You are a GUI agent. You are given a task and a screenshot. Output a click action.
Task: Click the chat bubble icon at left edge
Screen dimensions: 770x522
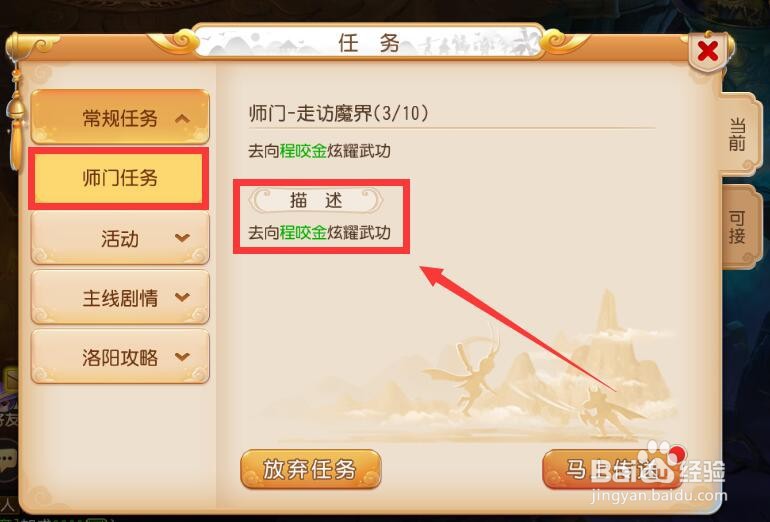[7, 460]
